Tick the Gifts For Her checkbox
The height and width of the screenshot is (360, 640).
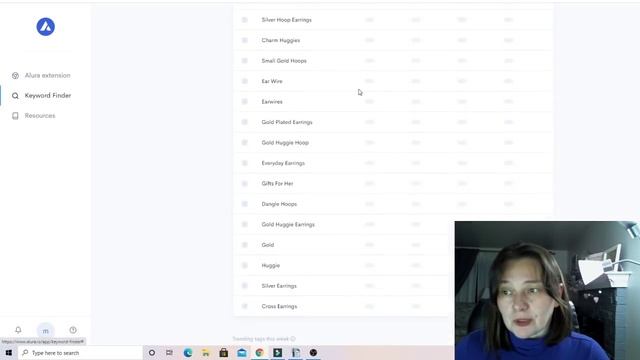click(245, 183)
